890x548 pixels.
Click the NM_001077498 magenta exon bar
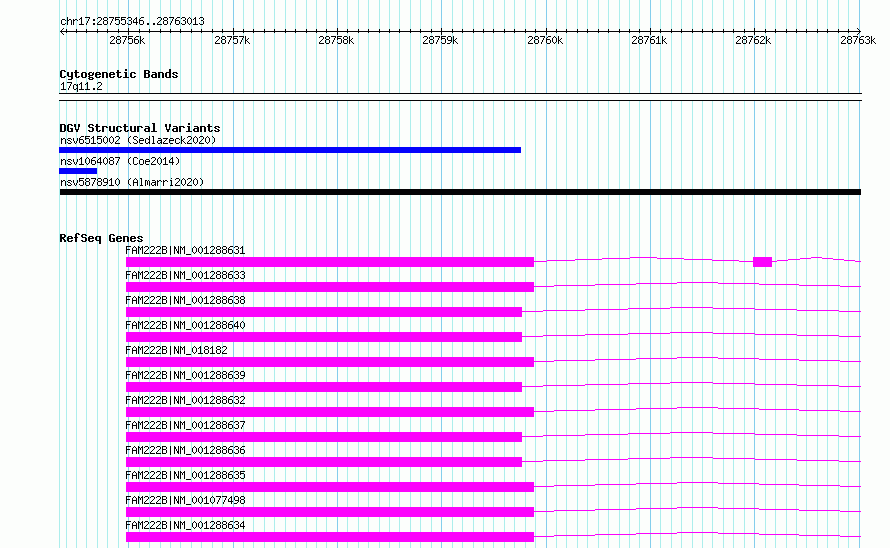pos(330,512)
